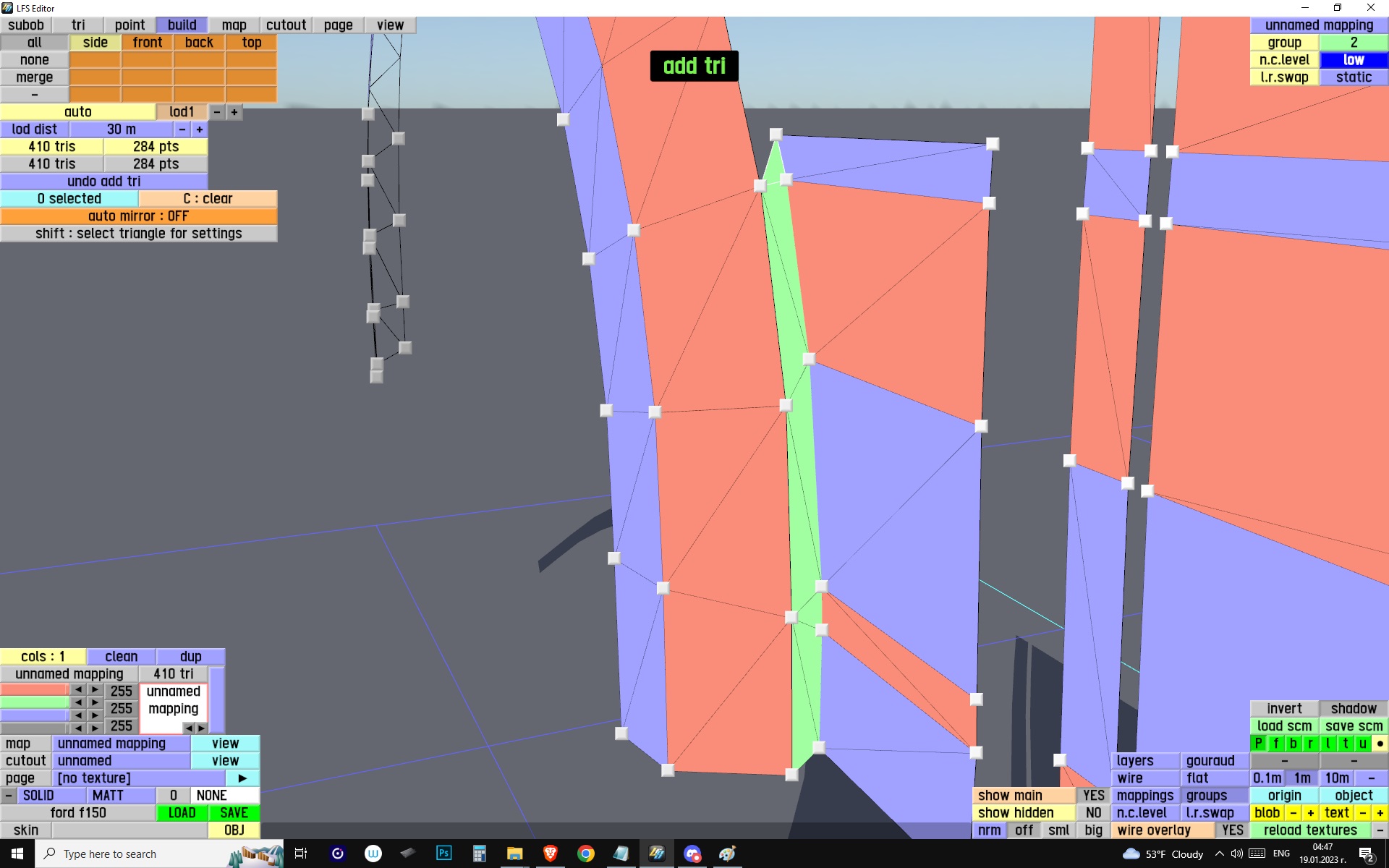Select the 'P' perspective view button
This screenshot has height=868, width=1389.
1258,744
